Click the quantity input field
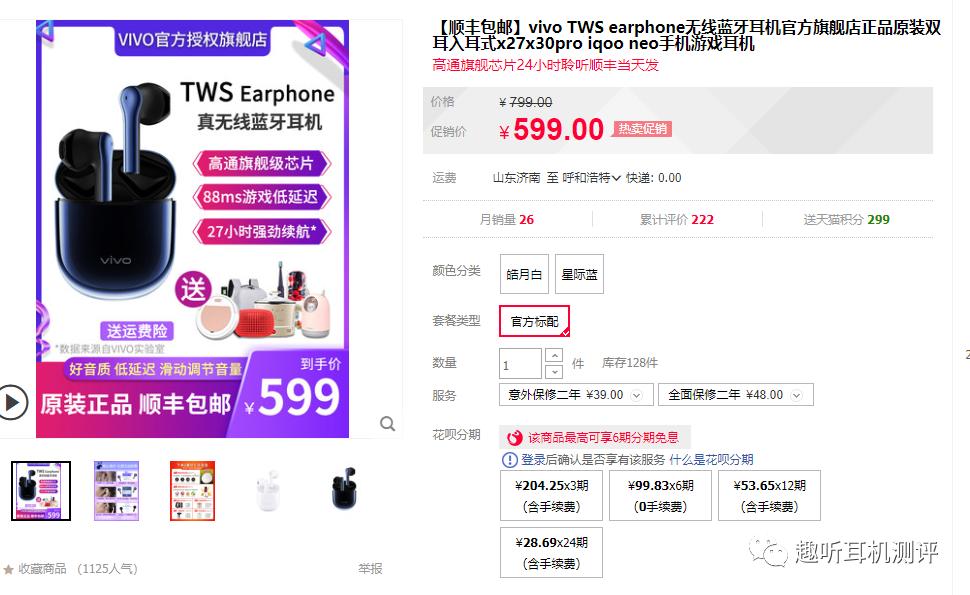Image resolution: width=970 pixels, height=595 pixels. 520,364
